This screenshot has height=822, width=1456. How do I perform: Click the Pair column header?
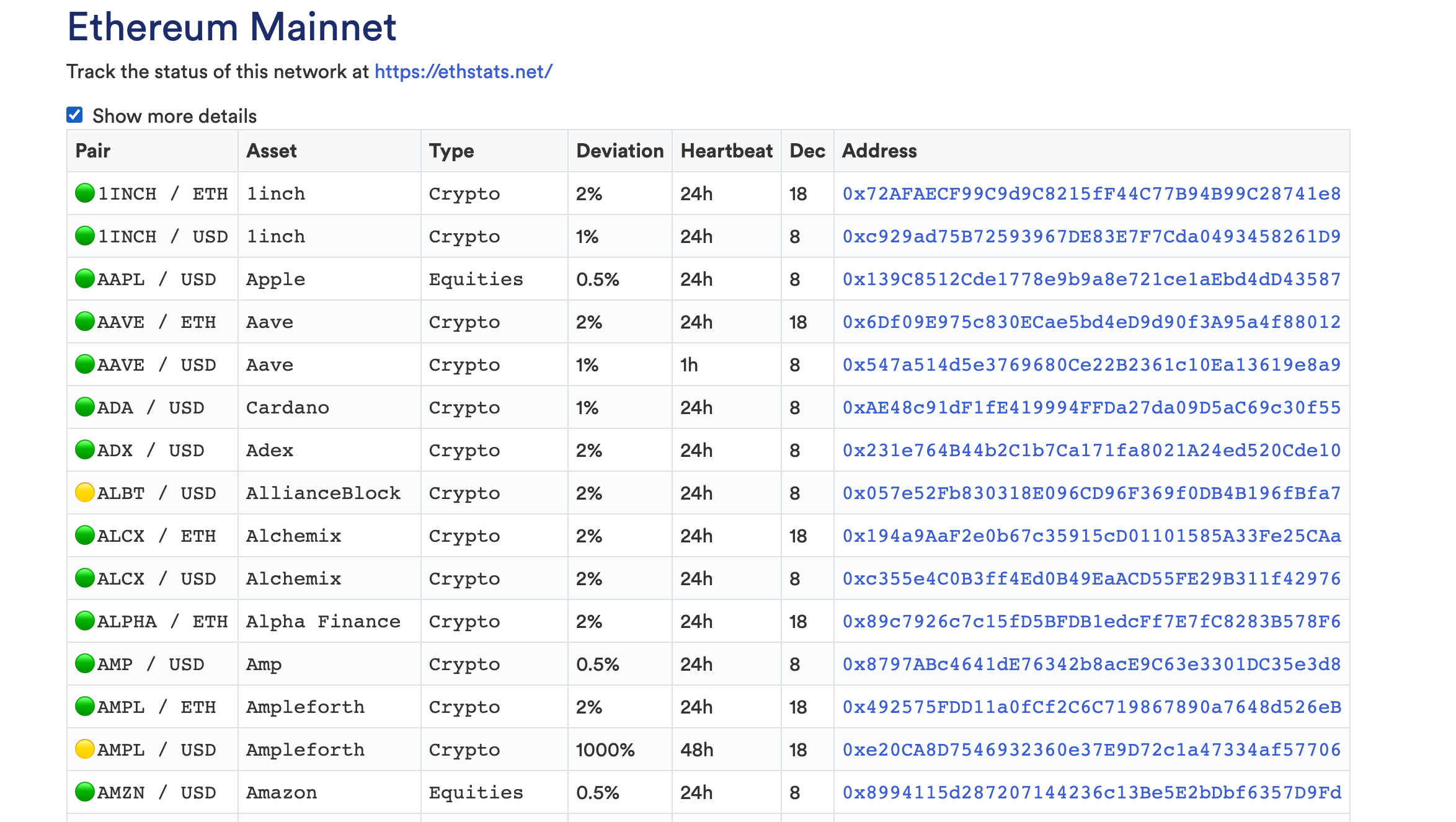(93, 151)
